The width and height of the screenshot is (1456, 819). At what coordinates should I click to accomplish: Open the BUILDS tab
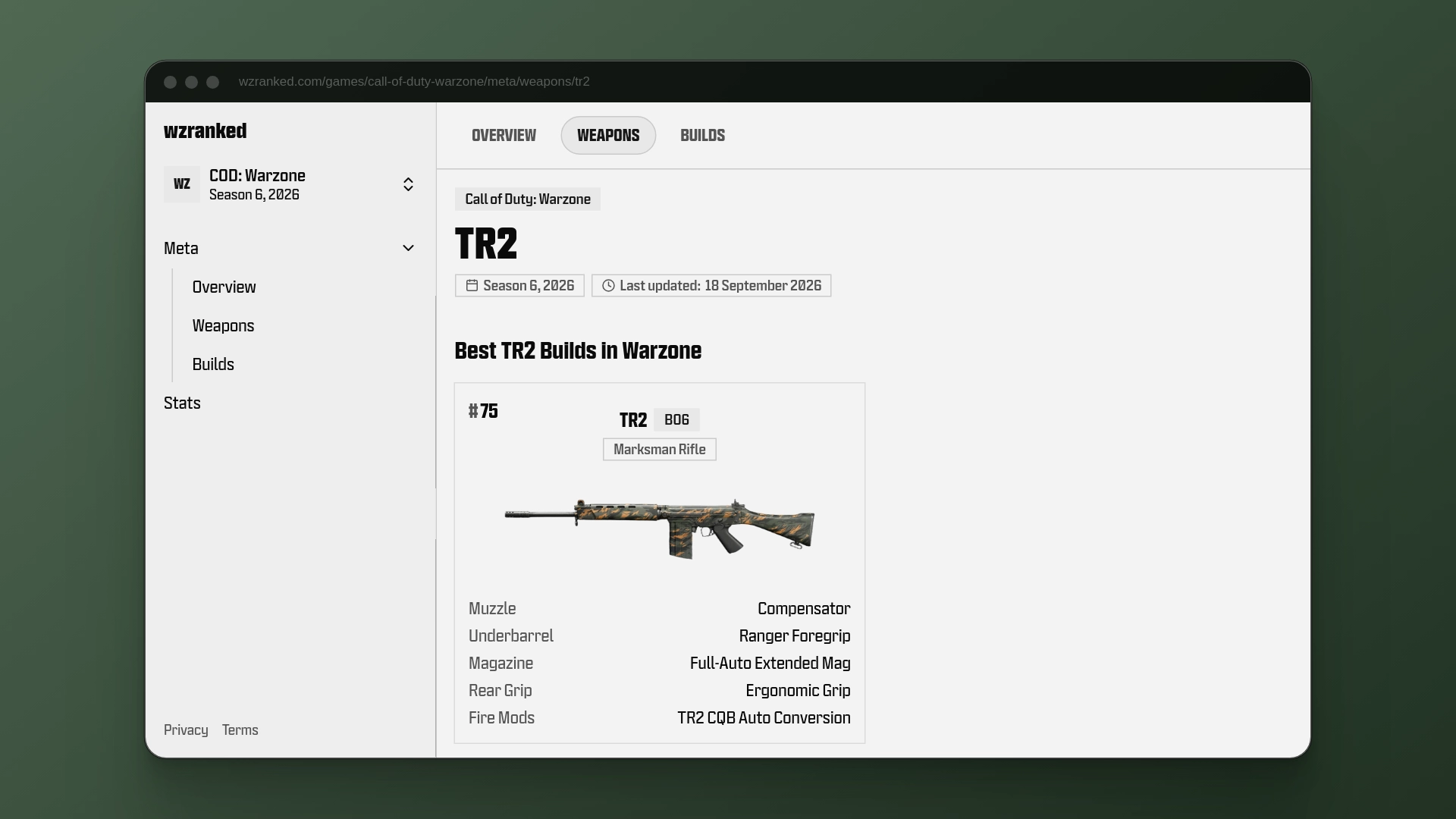pyautogui.click(x=702, y=135)
